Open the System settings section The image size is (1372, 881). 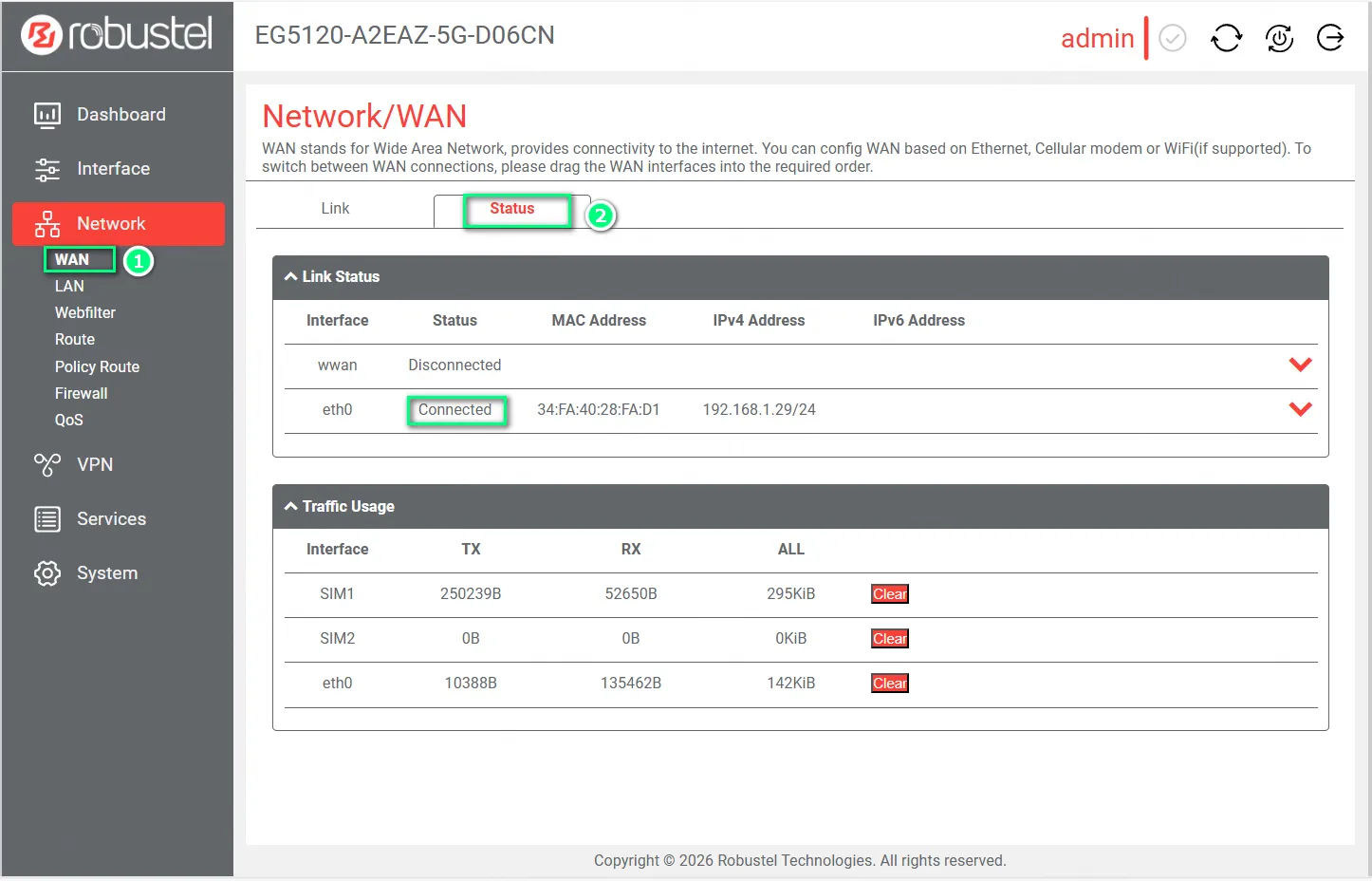(106, 573)
